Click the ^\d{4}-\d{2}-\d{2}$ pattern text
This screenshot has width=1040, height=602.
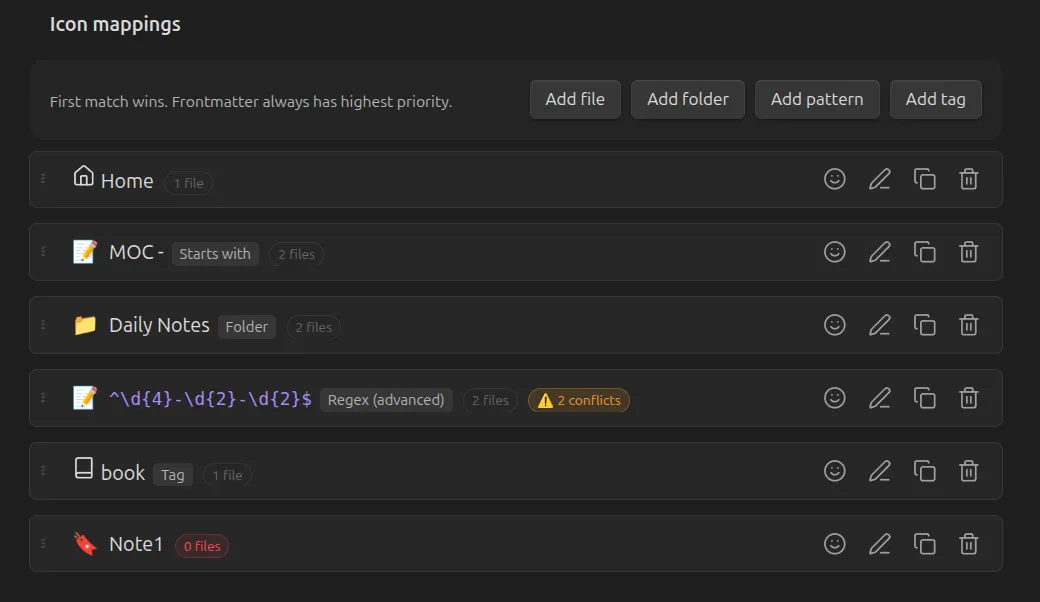point(210,399)
